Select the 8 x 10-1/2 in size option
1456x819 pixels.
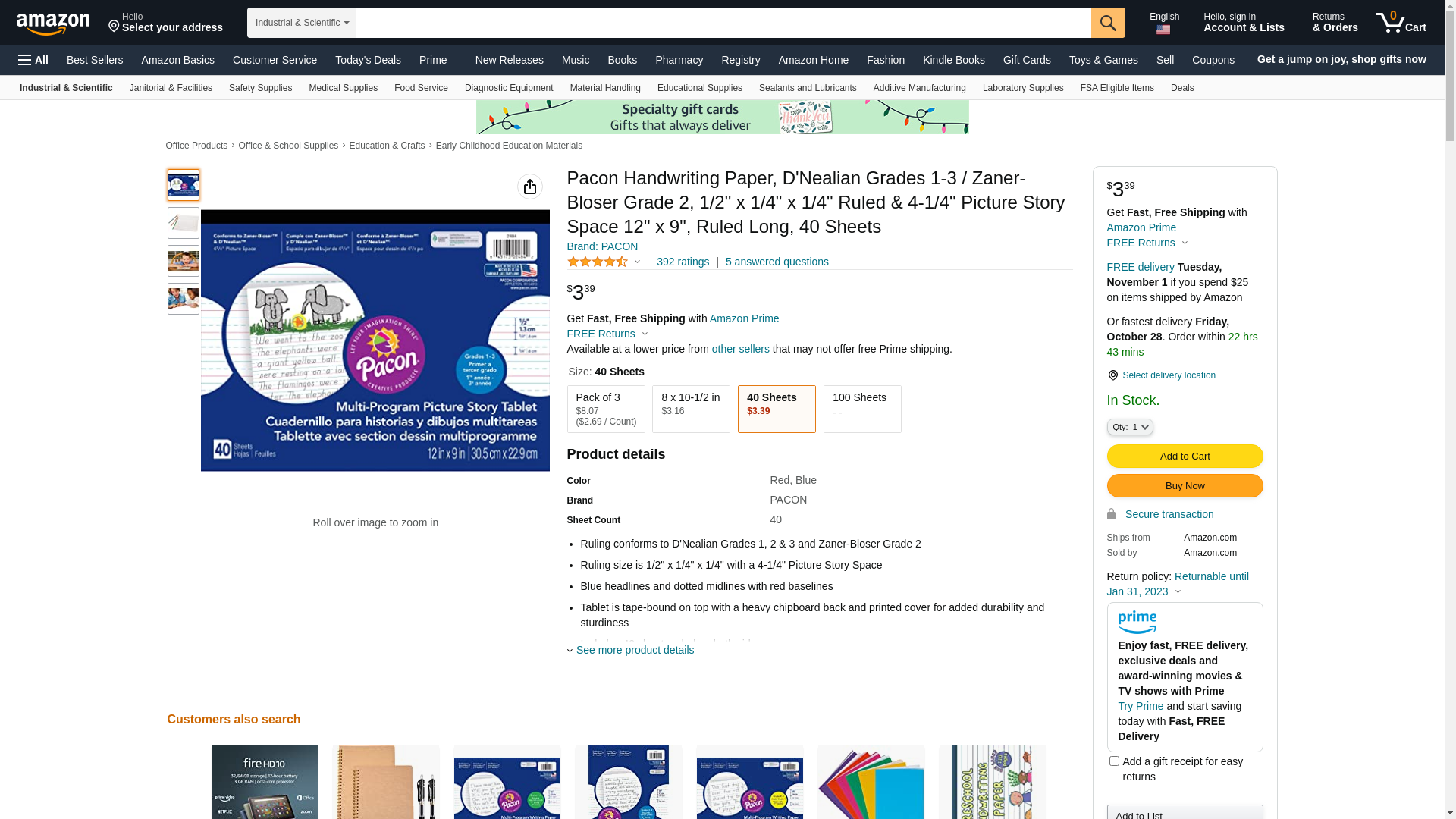(691, 409)
